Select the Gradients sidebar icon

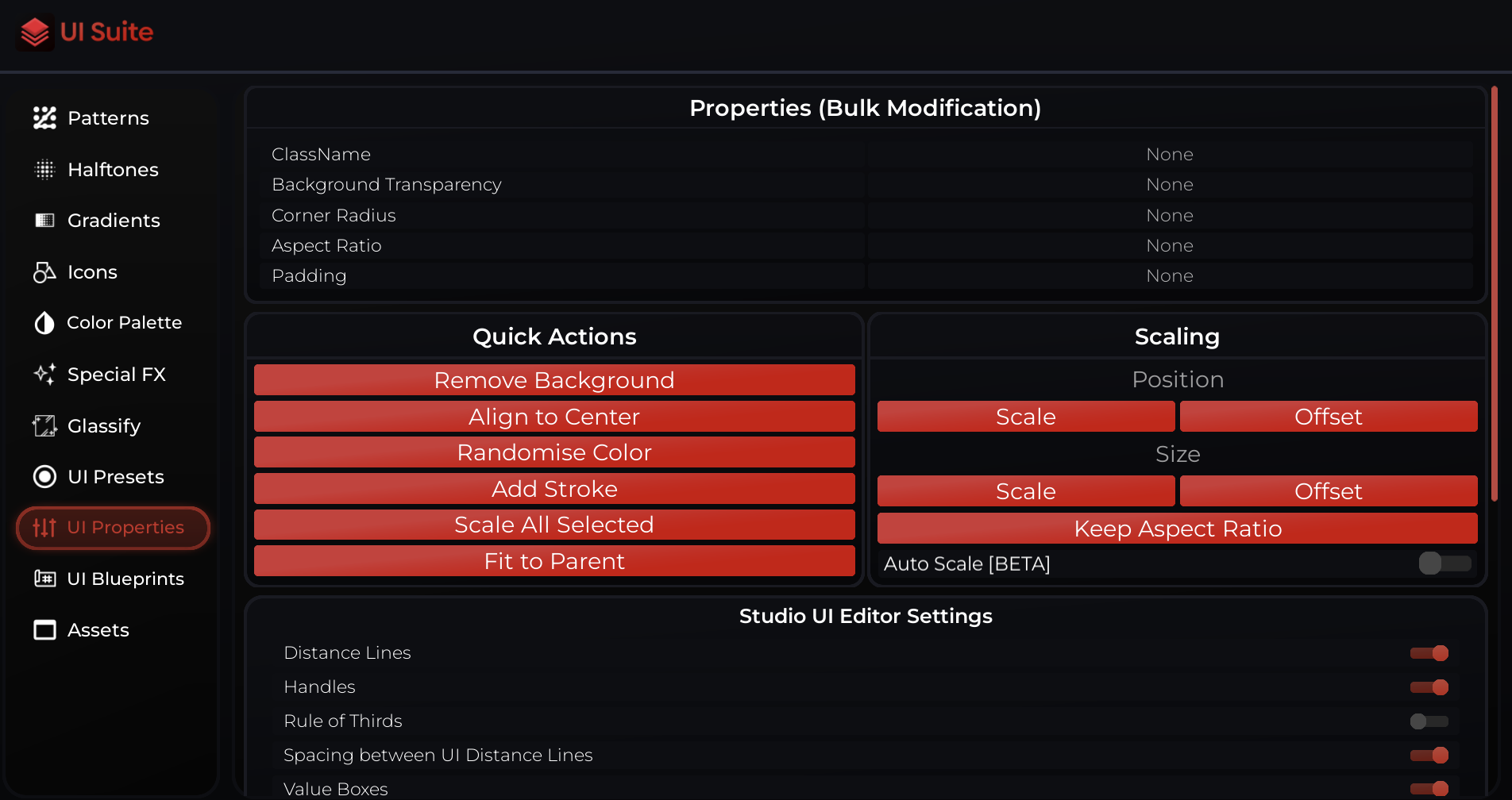[114, 220]
